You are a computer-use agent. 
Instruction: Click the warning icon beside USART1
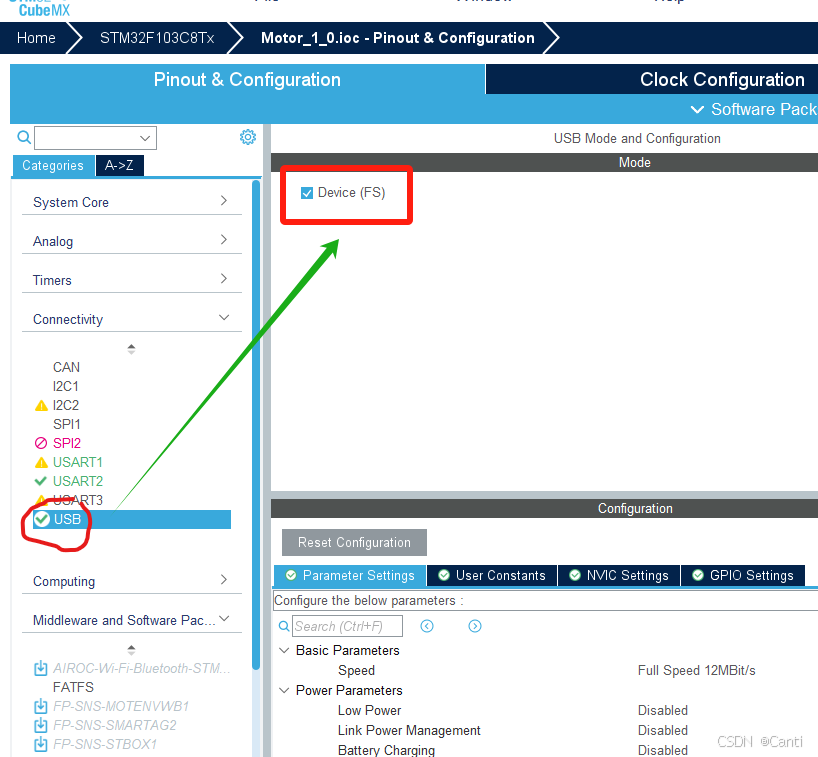click(x=41, y=462)
